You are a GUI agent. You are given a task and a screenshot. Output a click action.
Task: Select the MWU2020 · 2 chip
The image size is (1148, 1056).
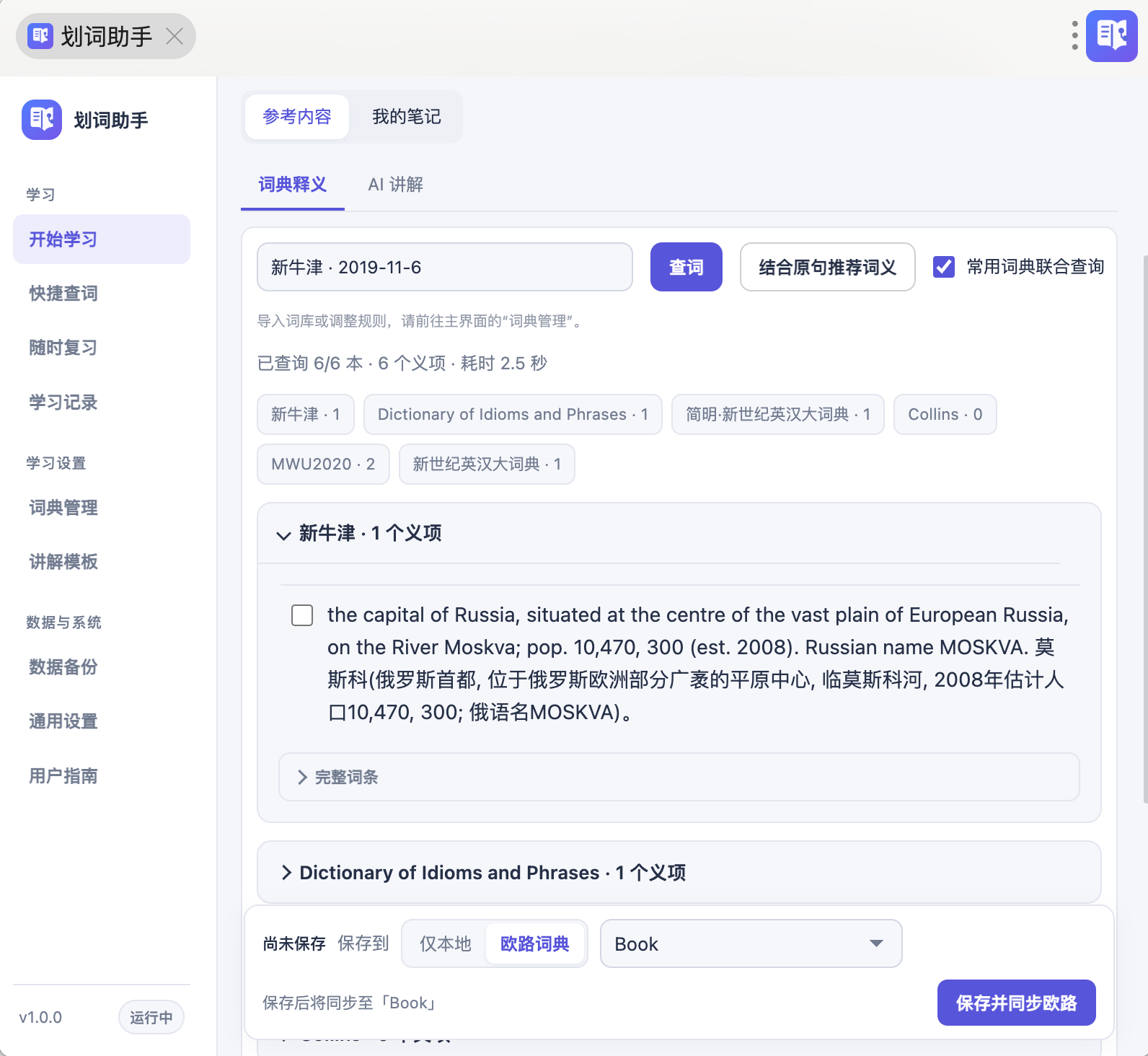point(323,464)
